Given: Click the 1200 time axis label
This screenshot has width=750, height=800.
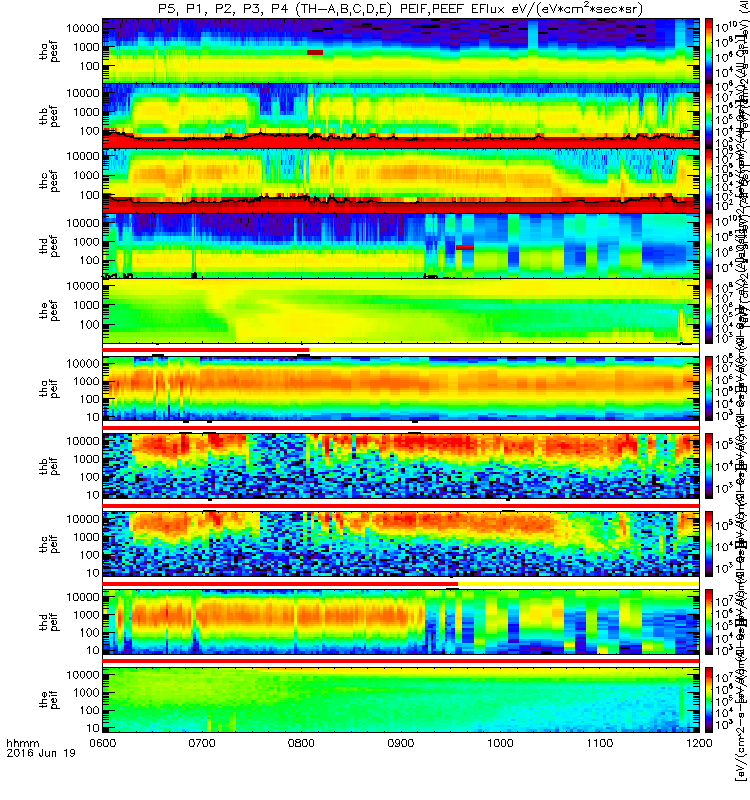Looking at the screenshot, I should click(699, 743).
